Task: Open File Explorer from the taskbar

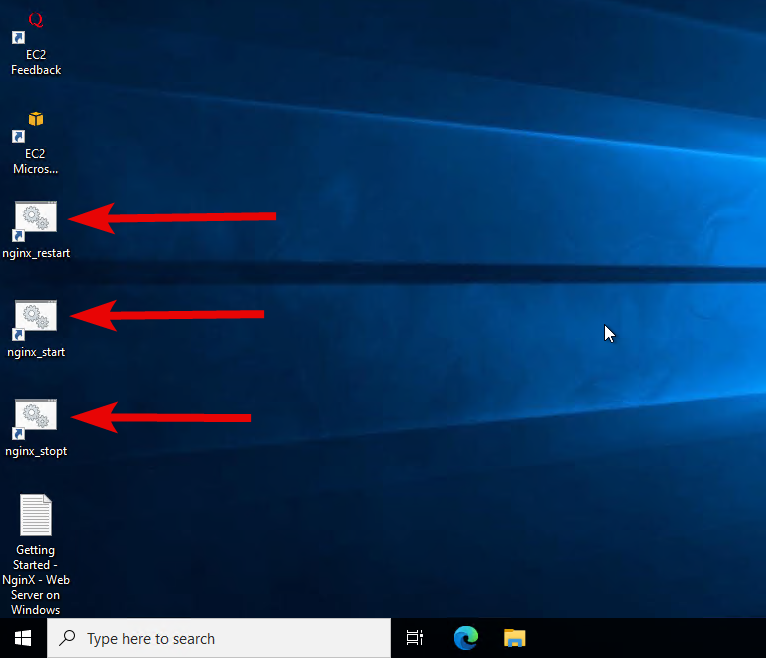Action: [514, 638]
